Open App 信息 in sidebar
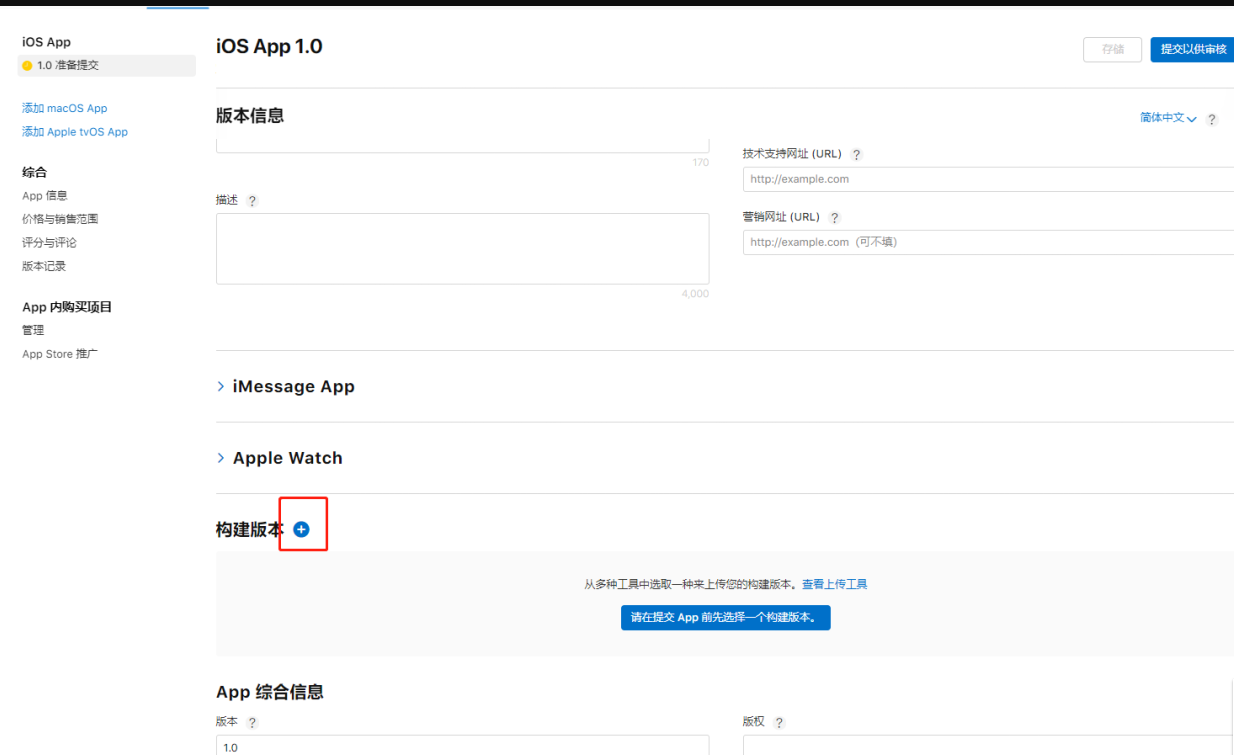The image size is (1234, 755). (x=45, y=196)
